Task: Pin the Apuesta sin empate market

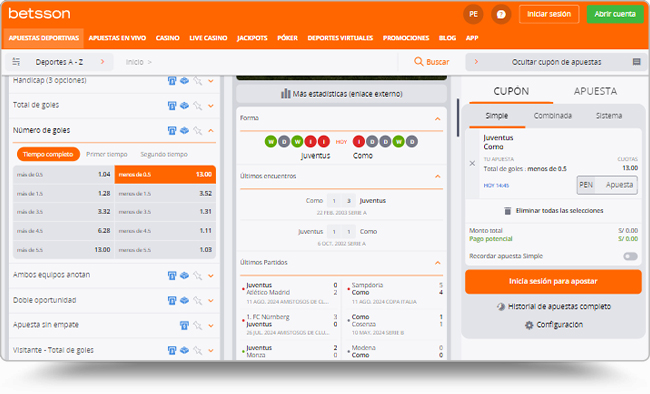Action: point(198,326)
